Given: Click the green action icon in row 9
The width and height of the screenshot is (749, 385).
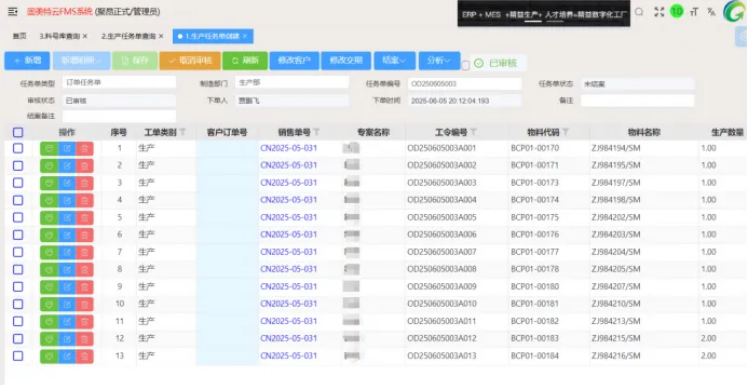Looking at the screenshot, I should (x=49, y=287).
